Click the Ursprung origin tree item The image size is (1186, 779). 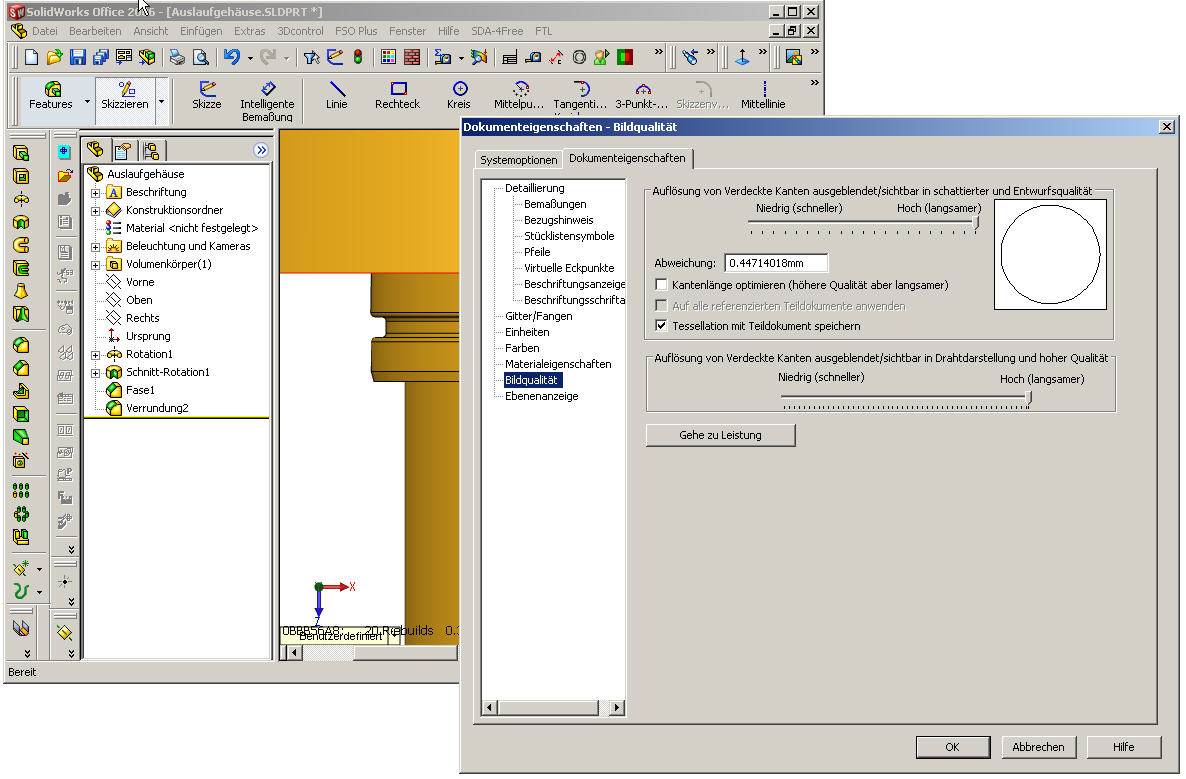click(x=147, y=337)
